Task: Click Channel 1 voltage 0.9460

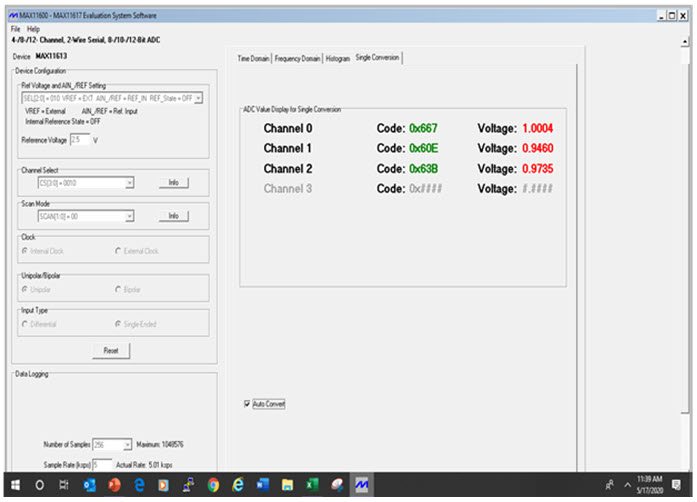Action: tap(537, 149)
